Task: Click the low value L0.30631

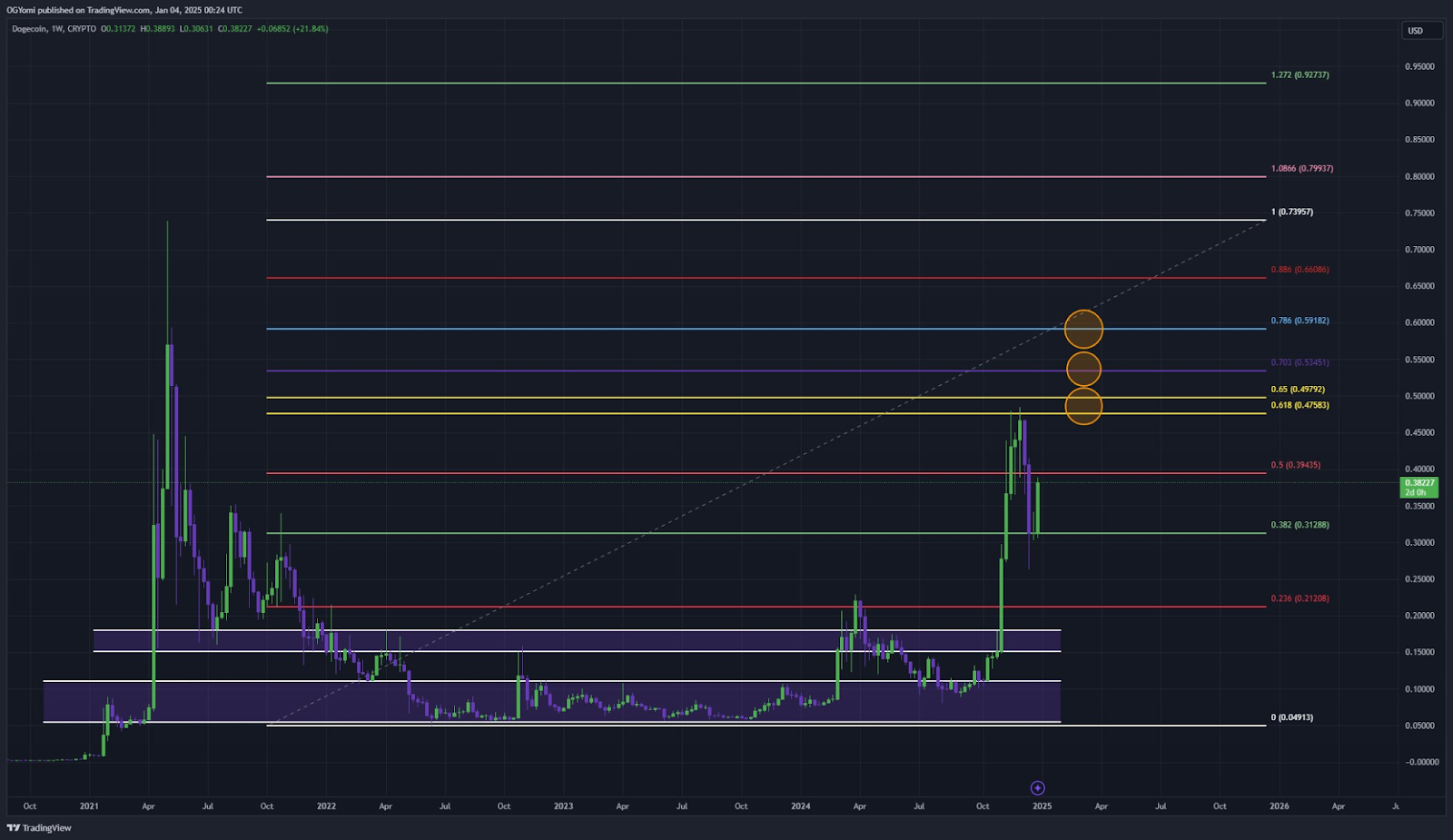Action: (x=196, y=29)
